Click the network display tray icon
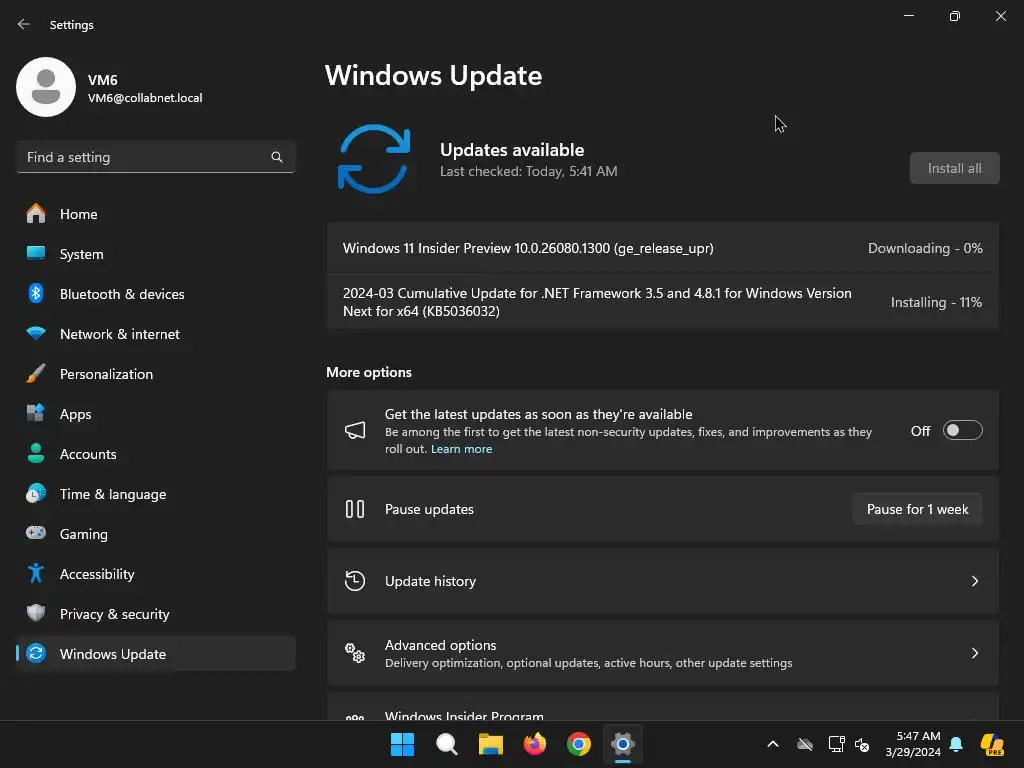 pos(836,744)
